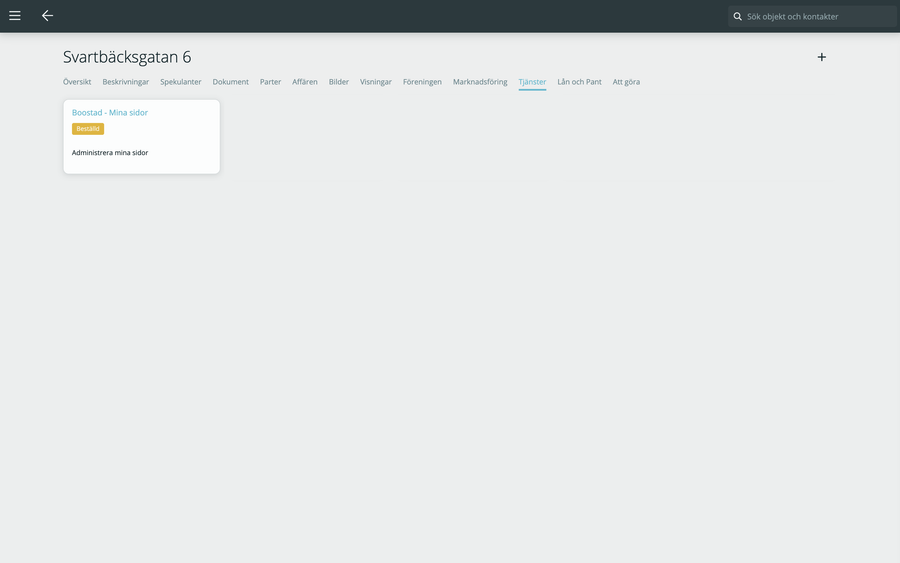The image size is (900, 563).
Task: Click the search magnifier icon
Action: (738, 17)
